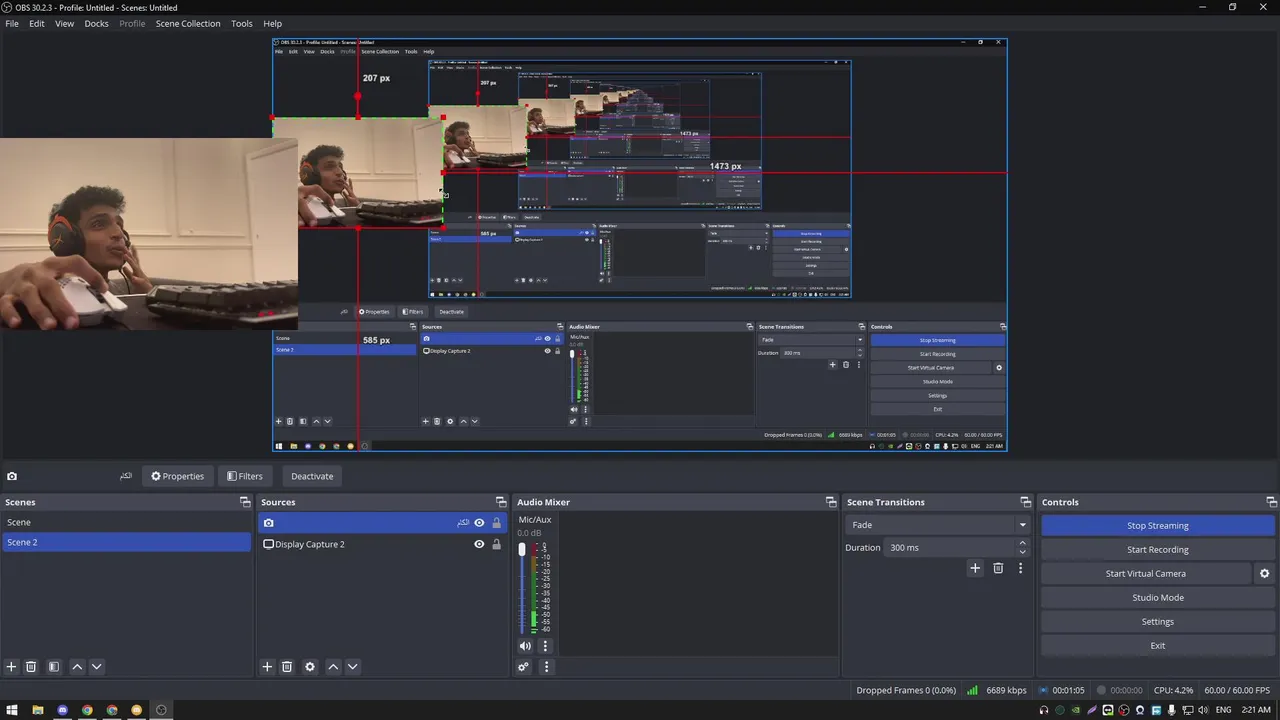The image size is (1280, 720).
Task: Add a scene transition with plus icon
Action: click(975, 568)
